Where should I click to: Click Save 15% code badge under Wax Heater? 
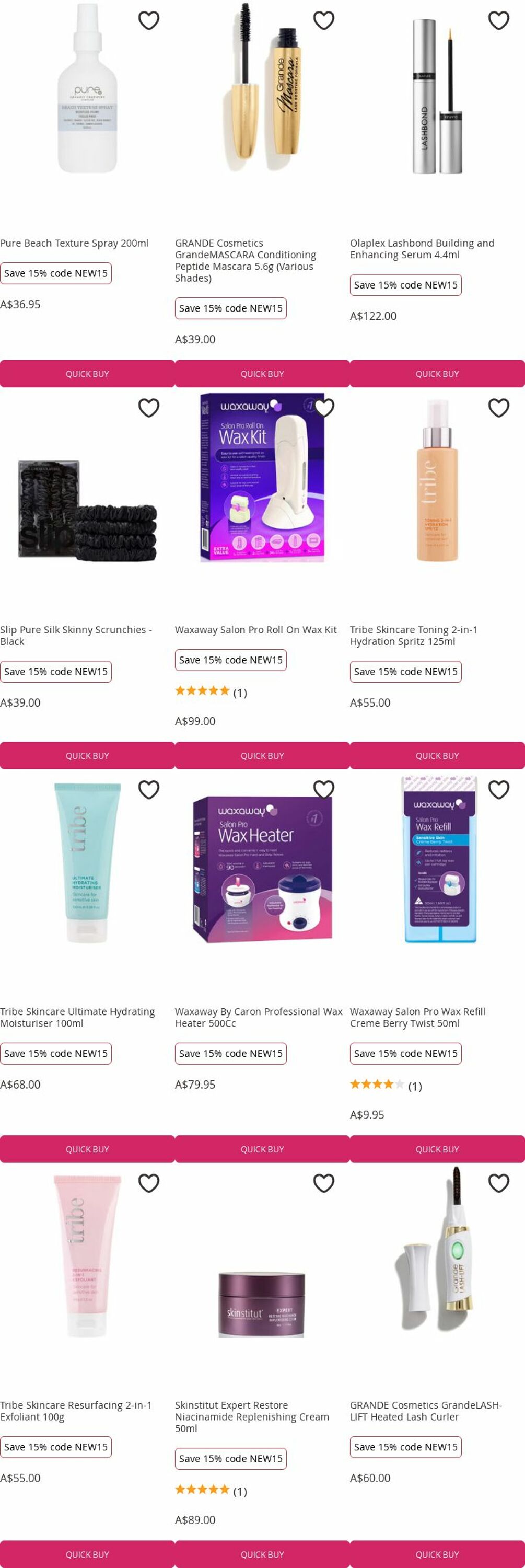pyautogui.click(x=230, y=1054)
